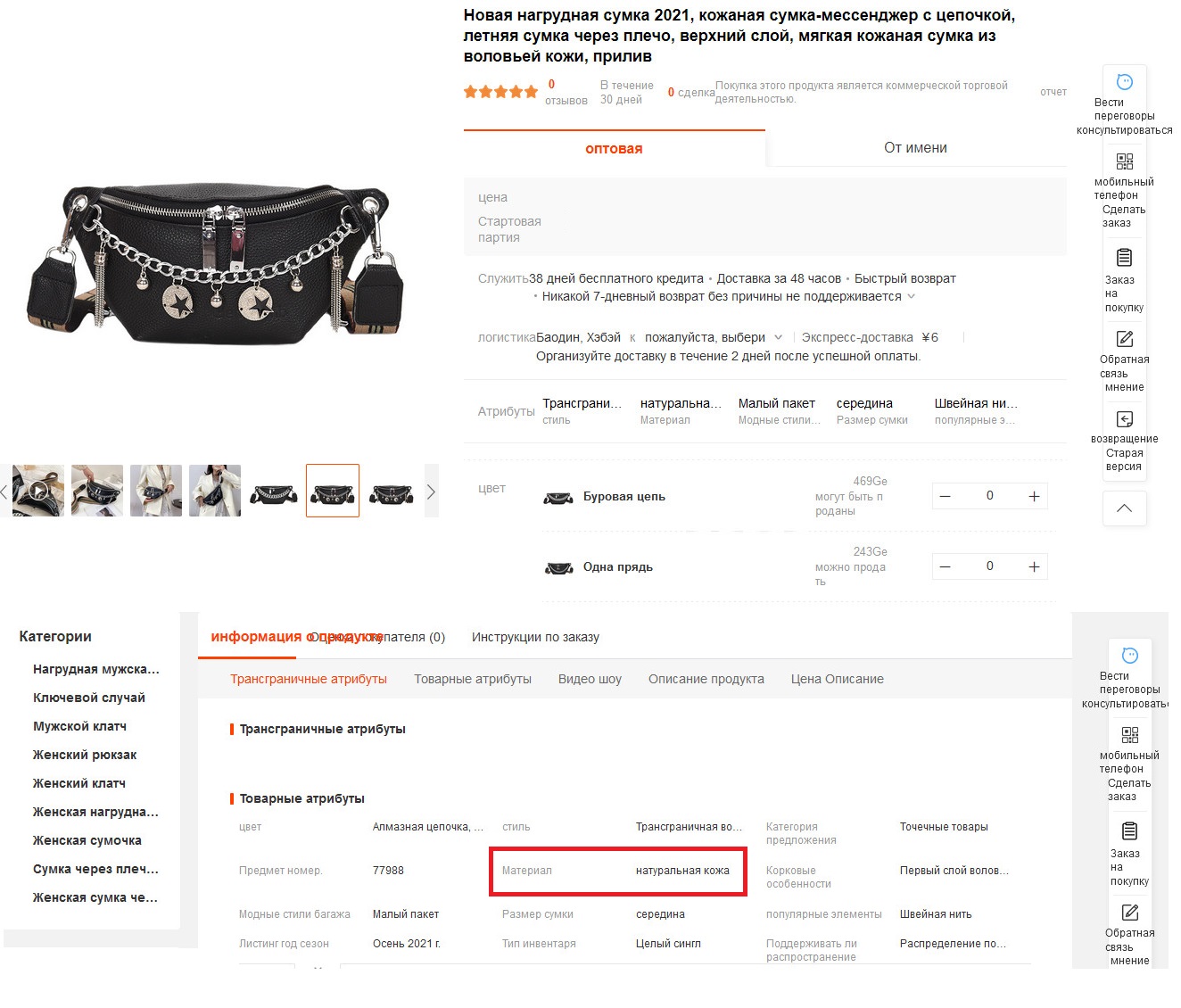Show next thumbnails with right arrow
1181x1008 pixels.
coord(431,492)
